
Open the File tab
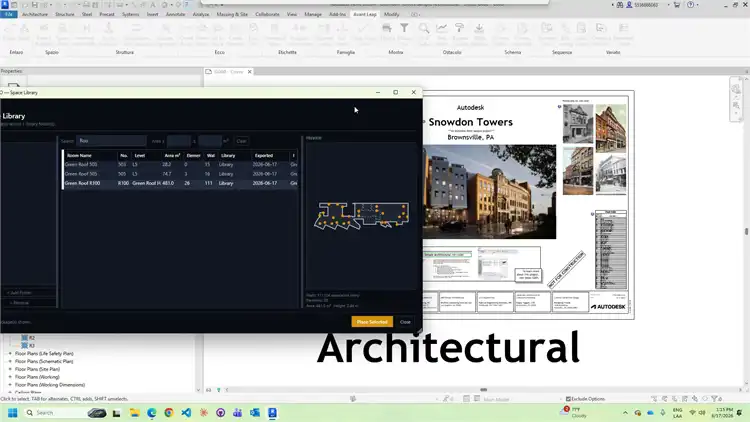pyautogui.click(x=9, y=14)
